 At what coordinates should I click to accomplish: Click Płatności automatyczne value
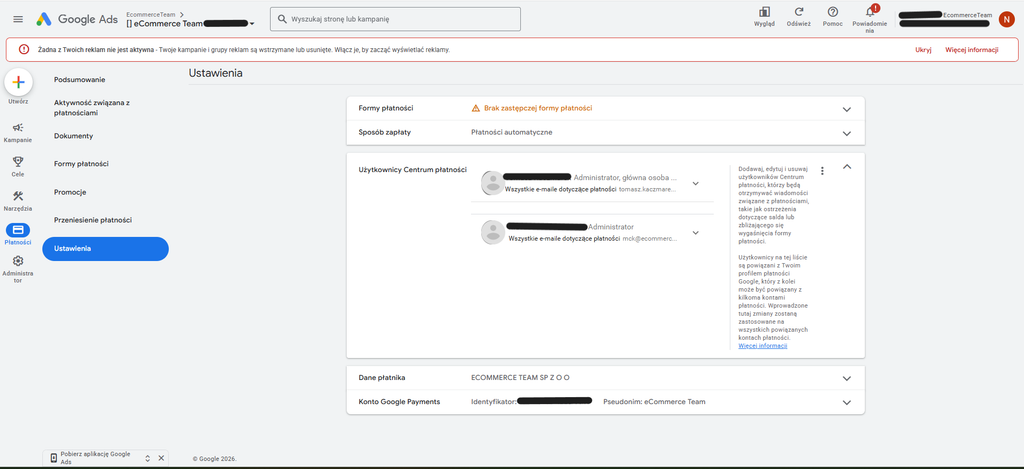click(511, 133)
